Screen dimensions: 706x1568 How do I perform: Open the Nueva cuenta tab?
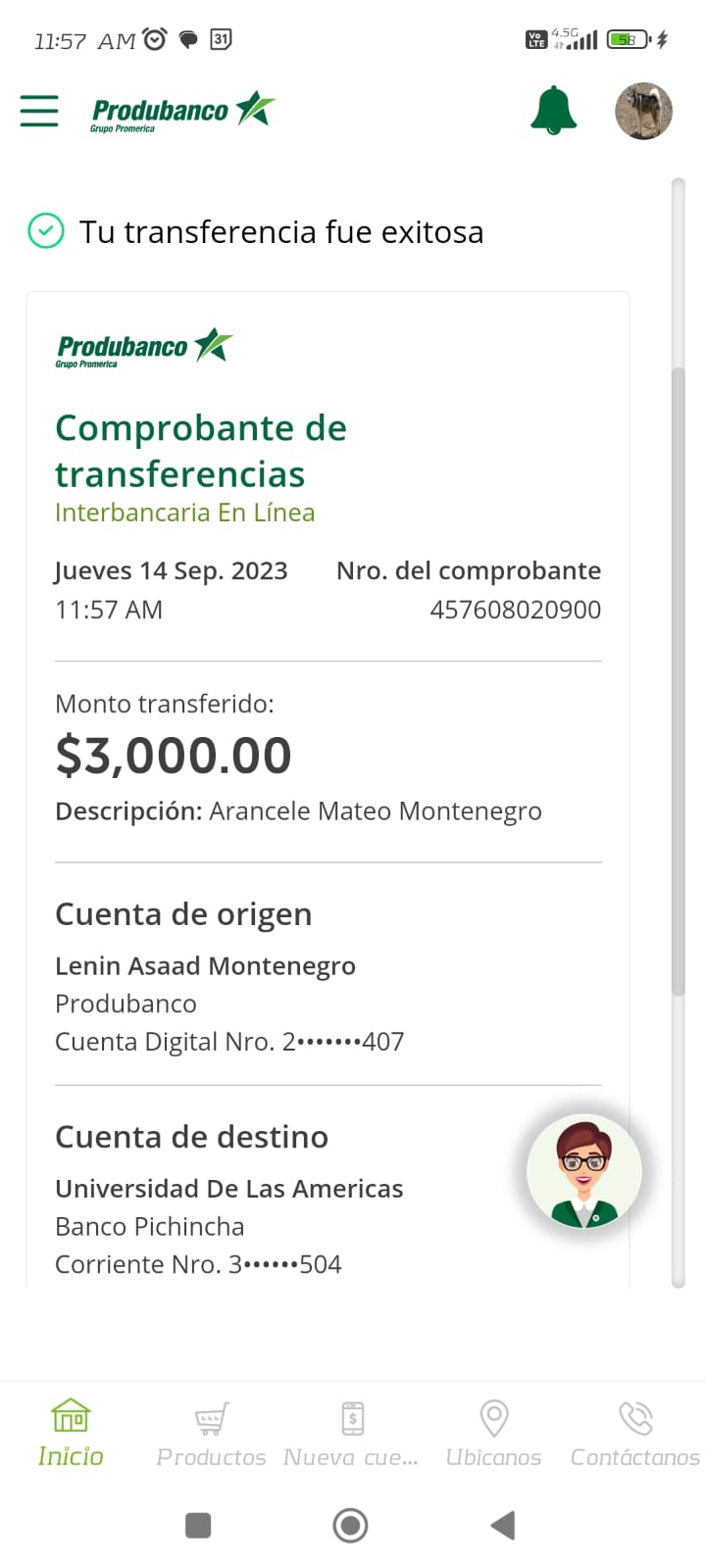352,1433
